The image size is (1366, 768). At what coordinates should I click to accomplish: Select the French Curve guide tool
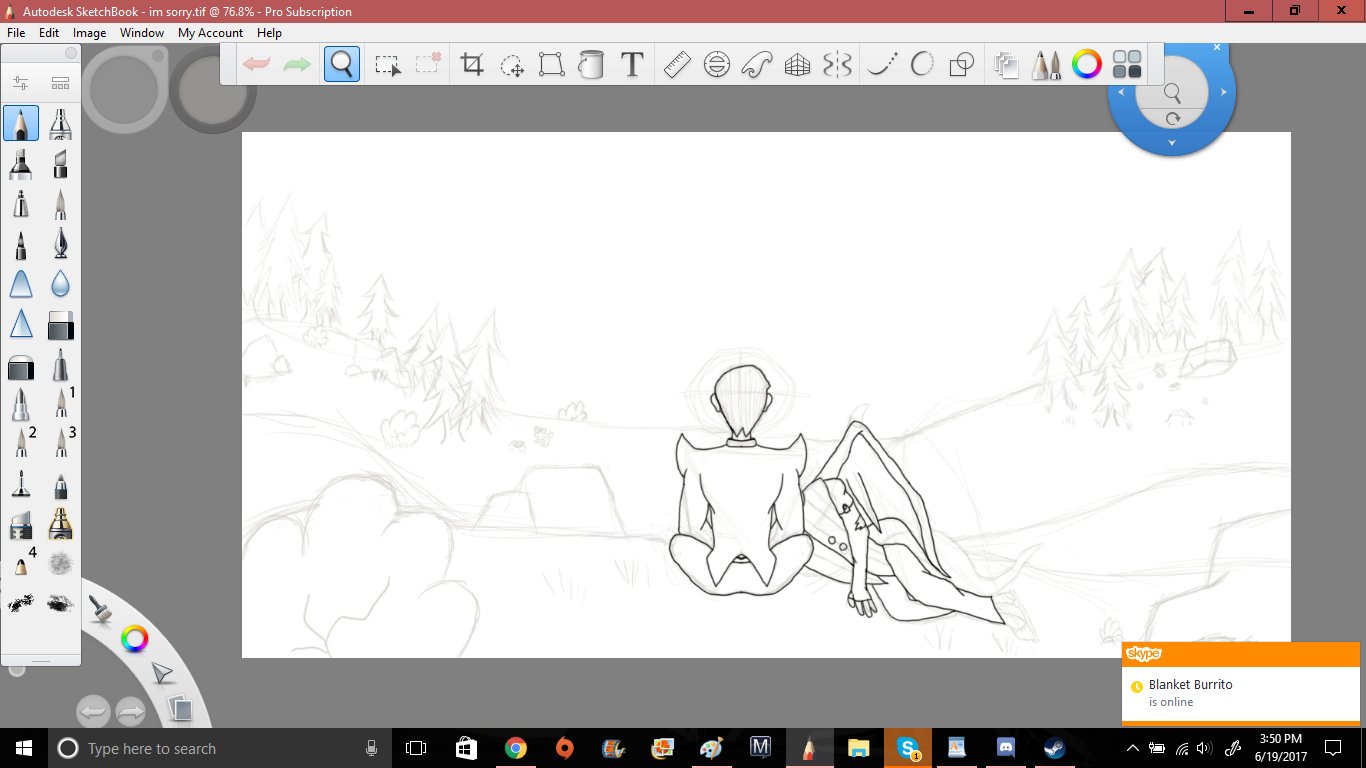pos(757,65)
